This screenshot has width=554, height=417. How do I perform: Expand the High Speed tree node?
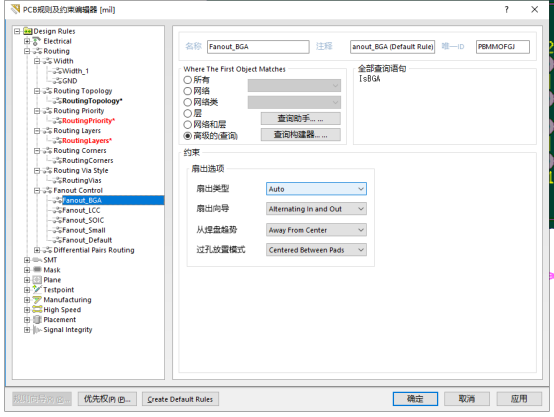pos(27,310)
